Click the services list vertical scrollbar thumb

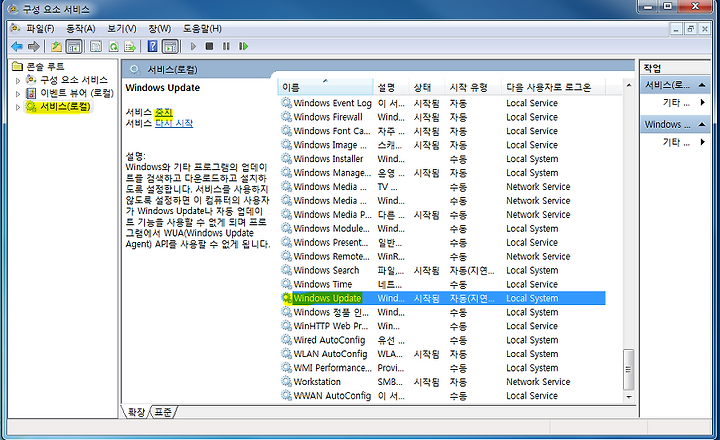[629, 369]
